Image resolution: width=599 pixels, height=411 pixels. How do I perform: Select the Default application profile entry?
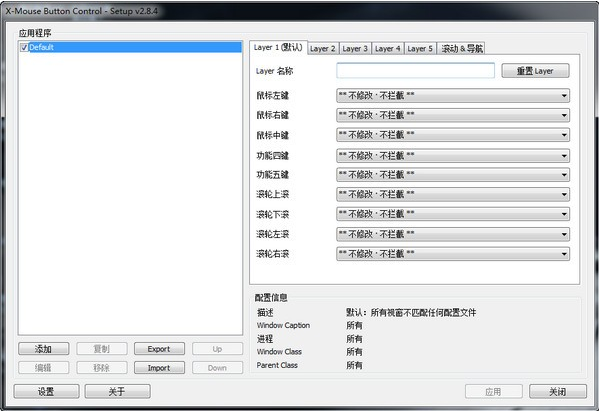tap(131, 47)
